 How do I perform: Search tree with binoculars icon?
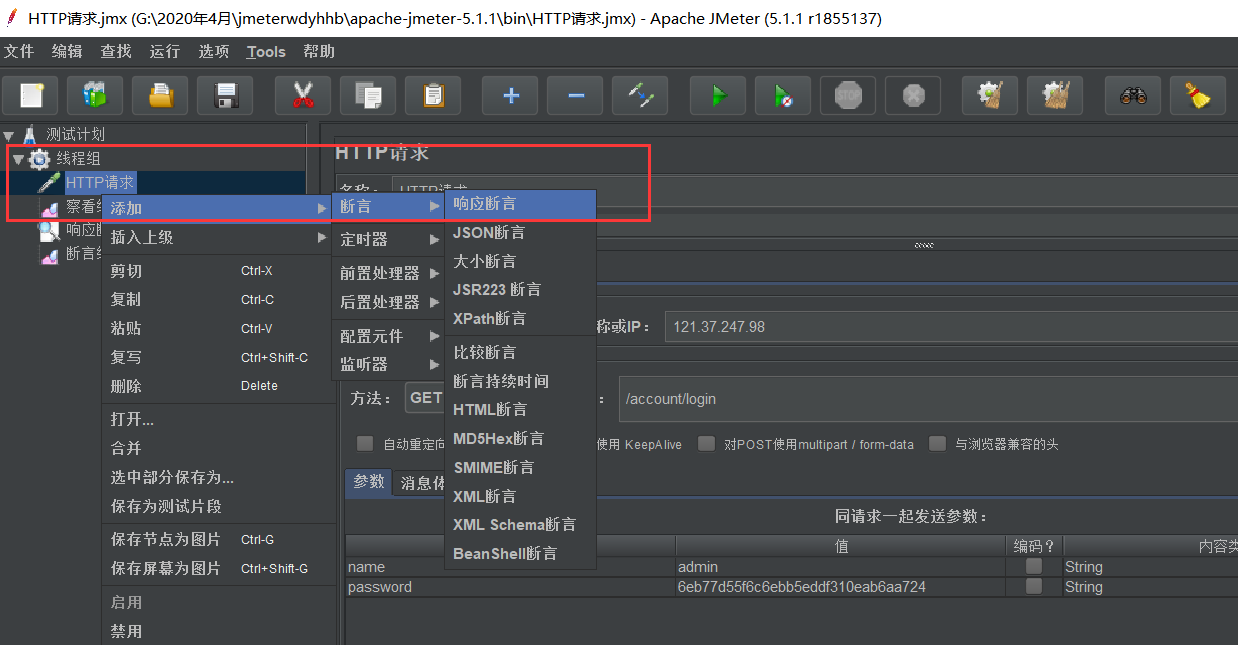pos(1133,96)
